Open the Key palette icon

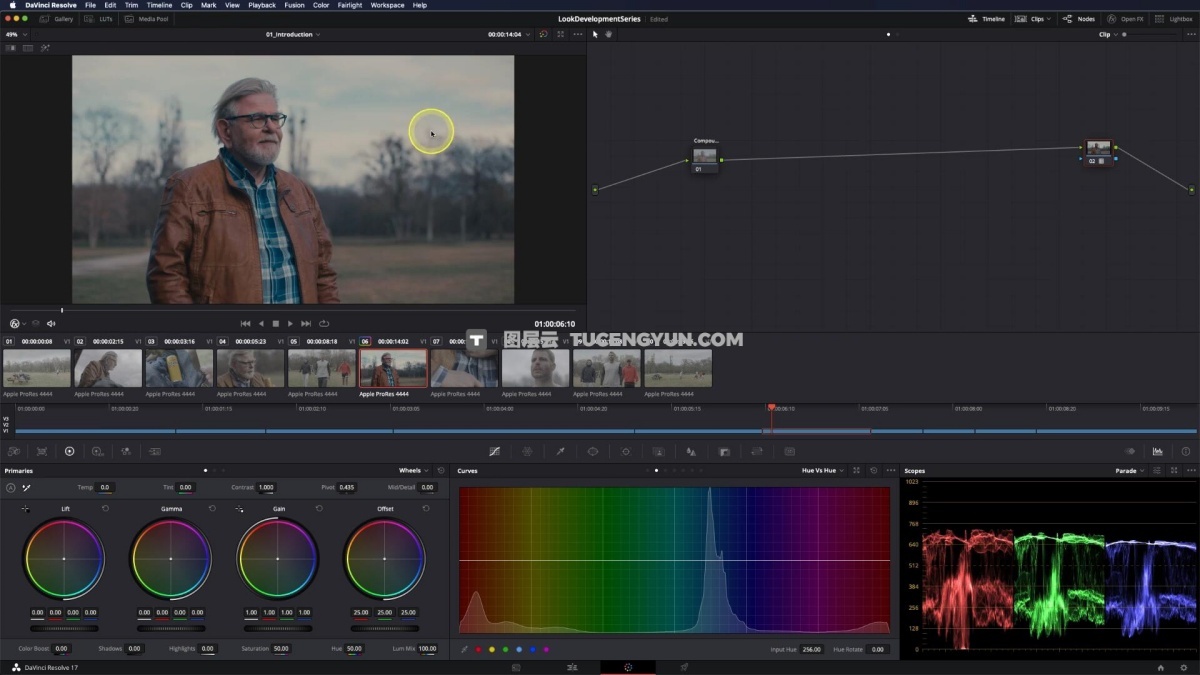(x=724, y=451)
